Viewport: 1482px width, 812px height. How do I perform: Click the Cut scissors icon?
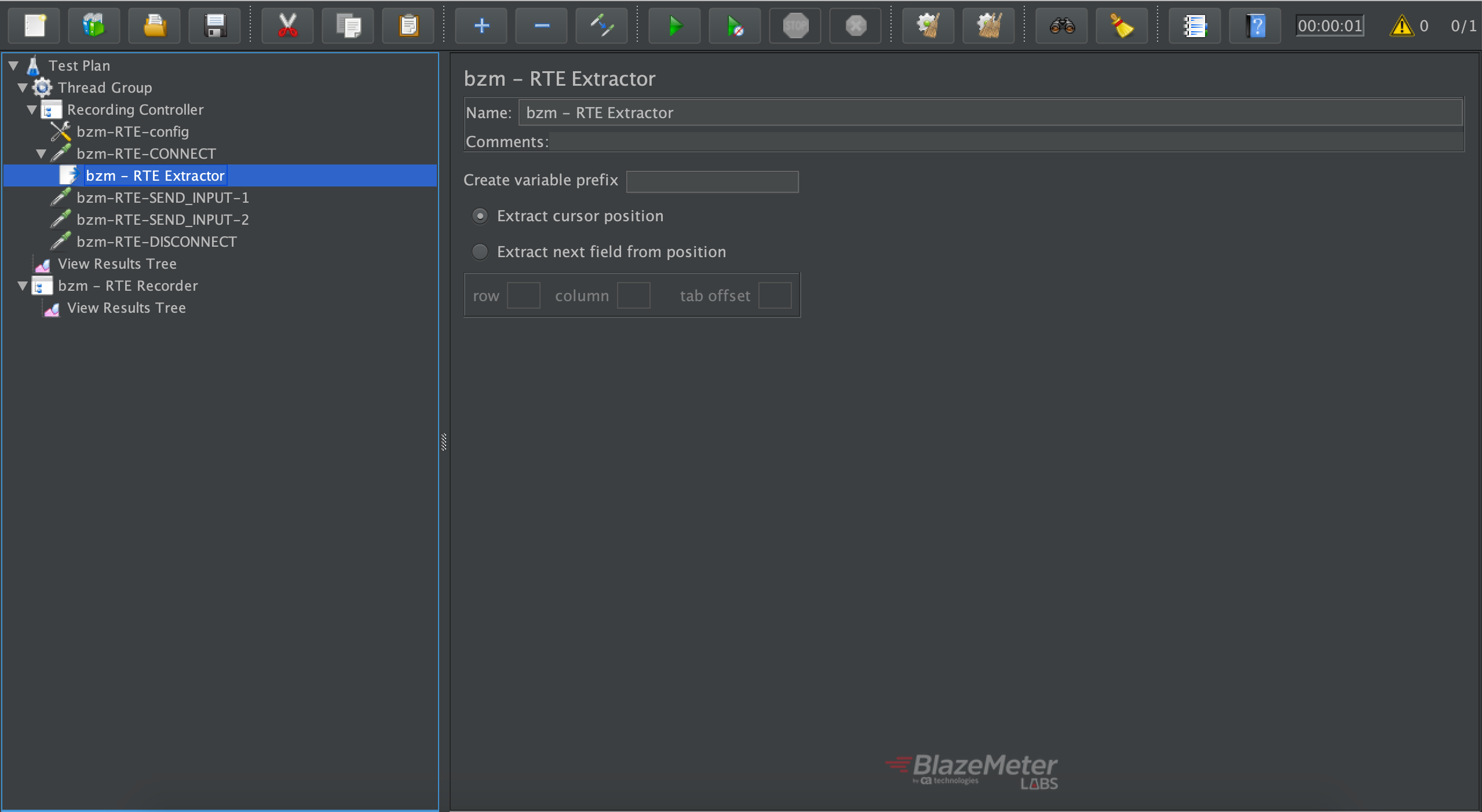click(x=287, y=25)
